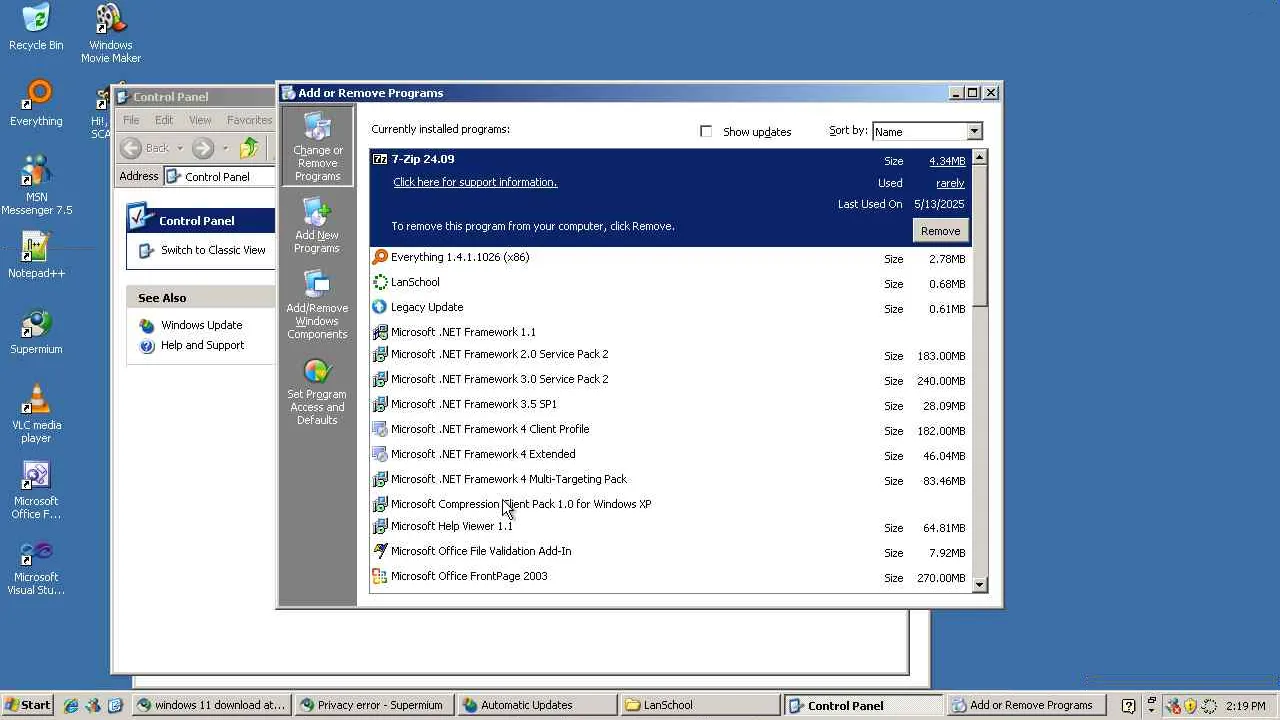Open Windows Movie Maker desktop icon
The width and height of the screenshot is (1280, 720).
tap(111, 34)
